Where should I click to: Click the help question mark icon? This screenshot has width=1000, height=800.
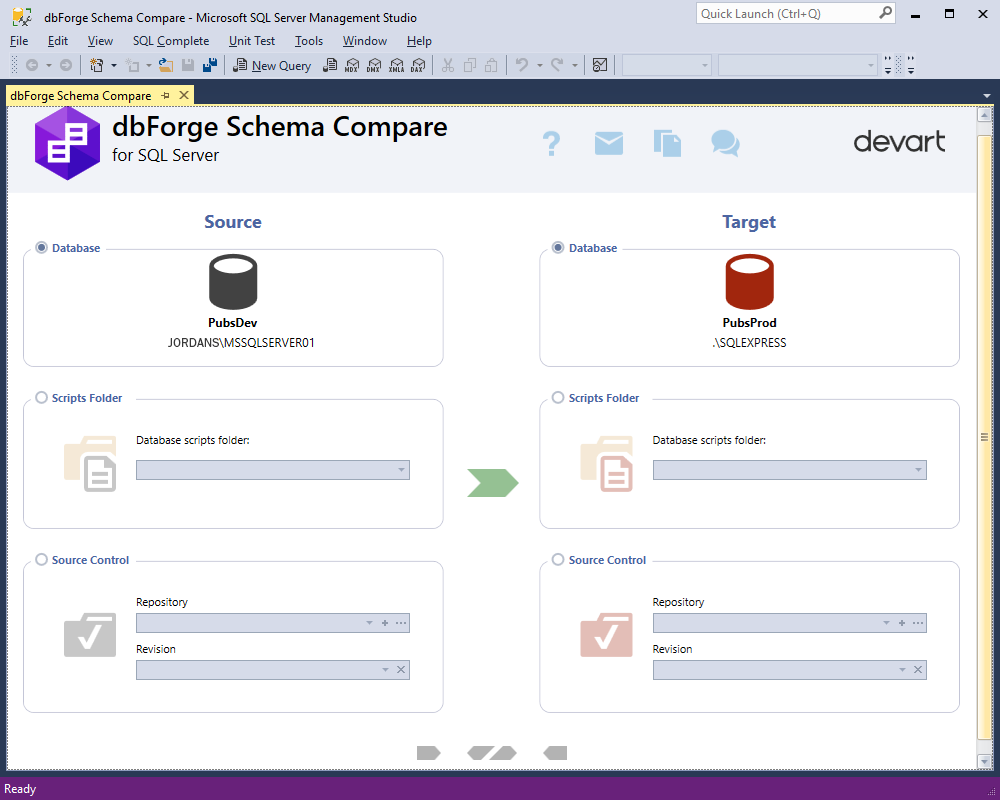pyautogui.click(x=551, y=144)
